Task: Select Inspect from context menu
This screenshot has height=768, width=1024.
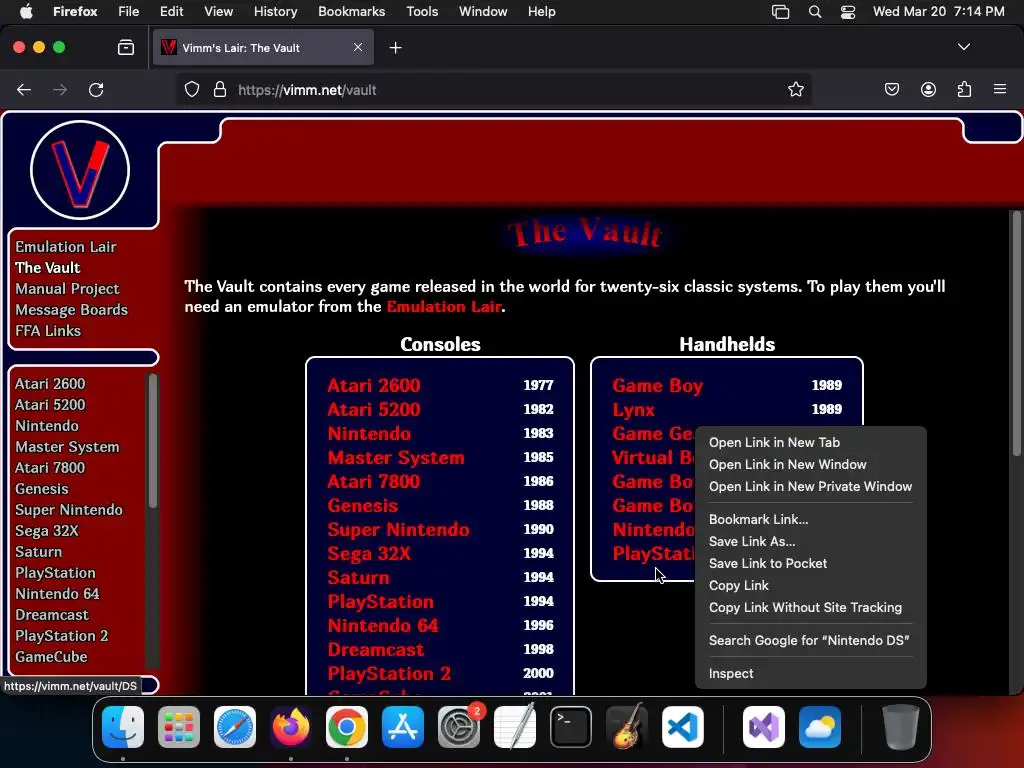Action: (731, 673)
